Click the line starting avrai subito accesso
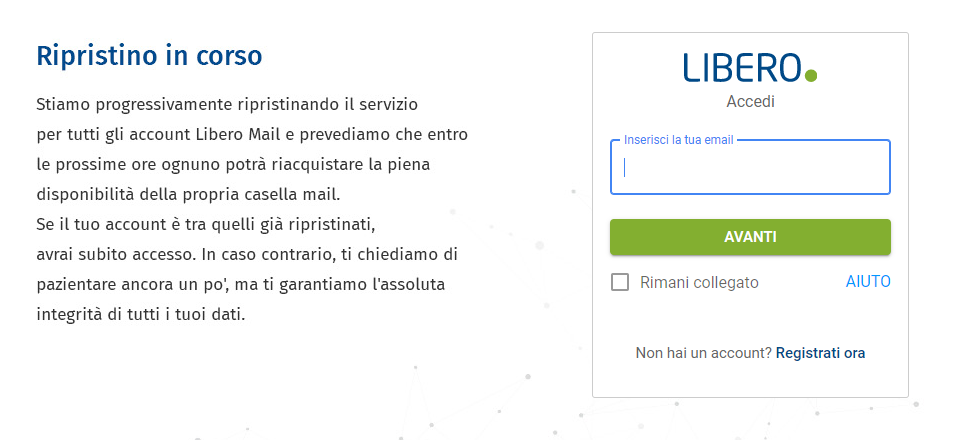The height and width of the screenshot is (440, 968). pos(246,254)
